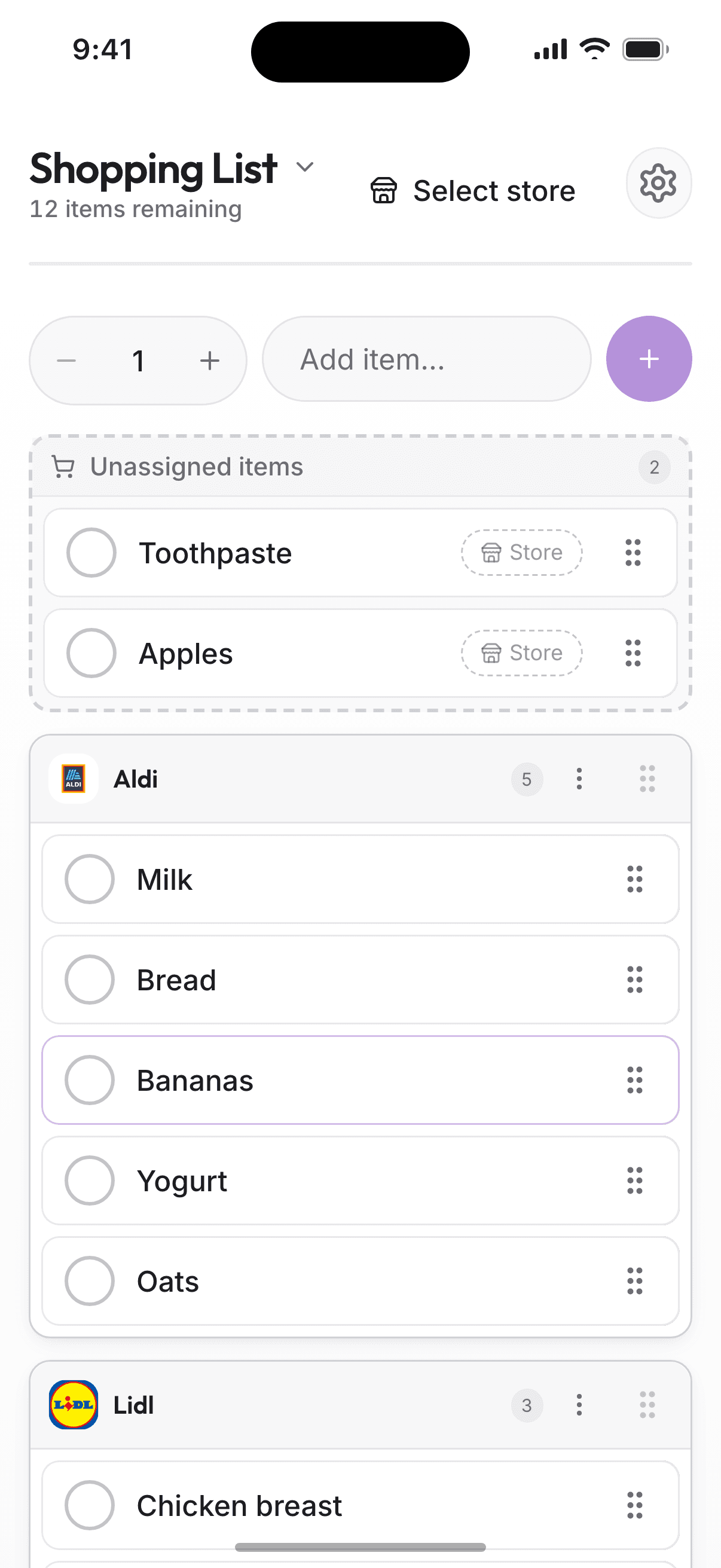Open the Aldi three-dot options menu
This screenshot has width=721, height=1568.
point(579,779)
